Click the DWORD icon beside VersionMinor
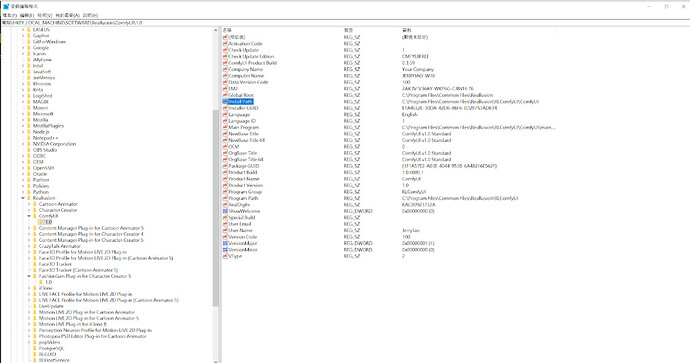 tap(225, 249)
